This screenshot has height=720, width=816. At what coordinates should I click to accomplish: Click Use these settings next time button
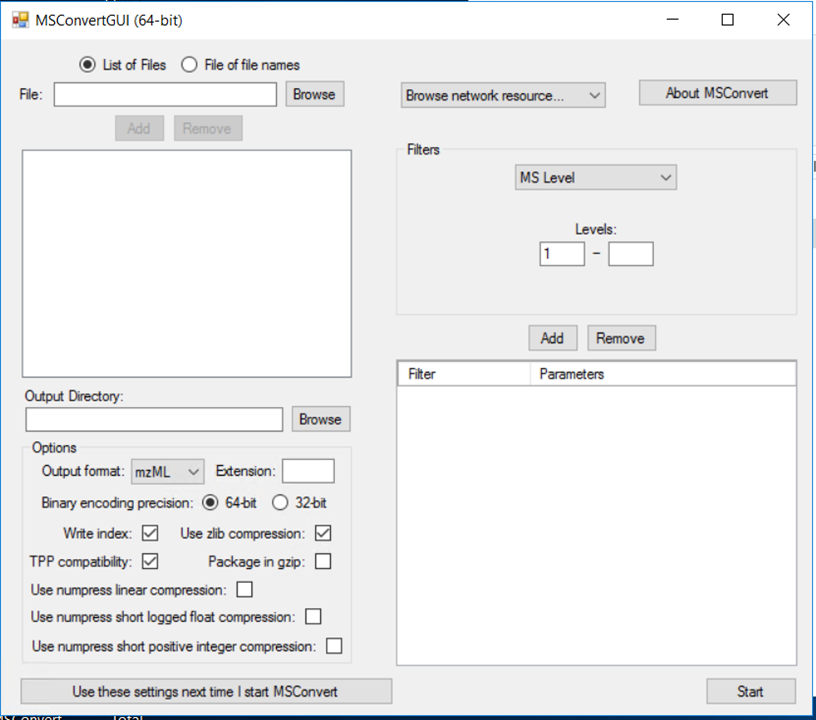tap(206, 691)
